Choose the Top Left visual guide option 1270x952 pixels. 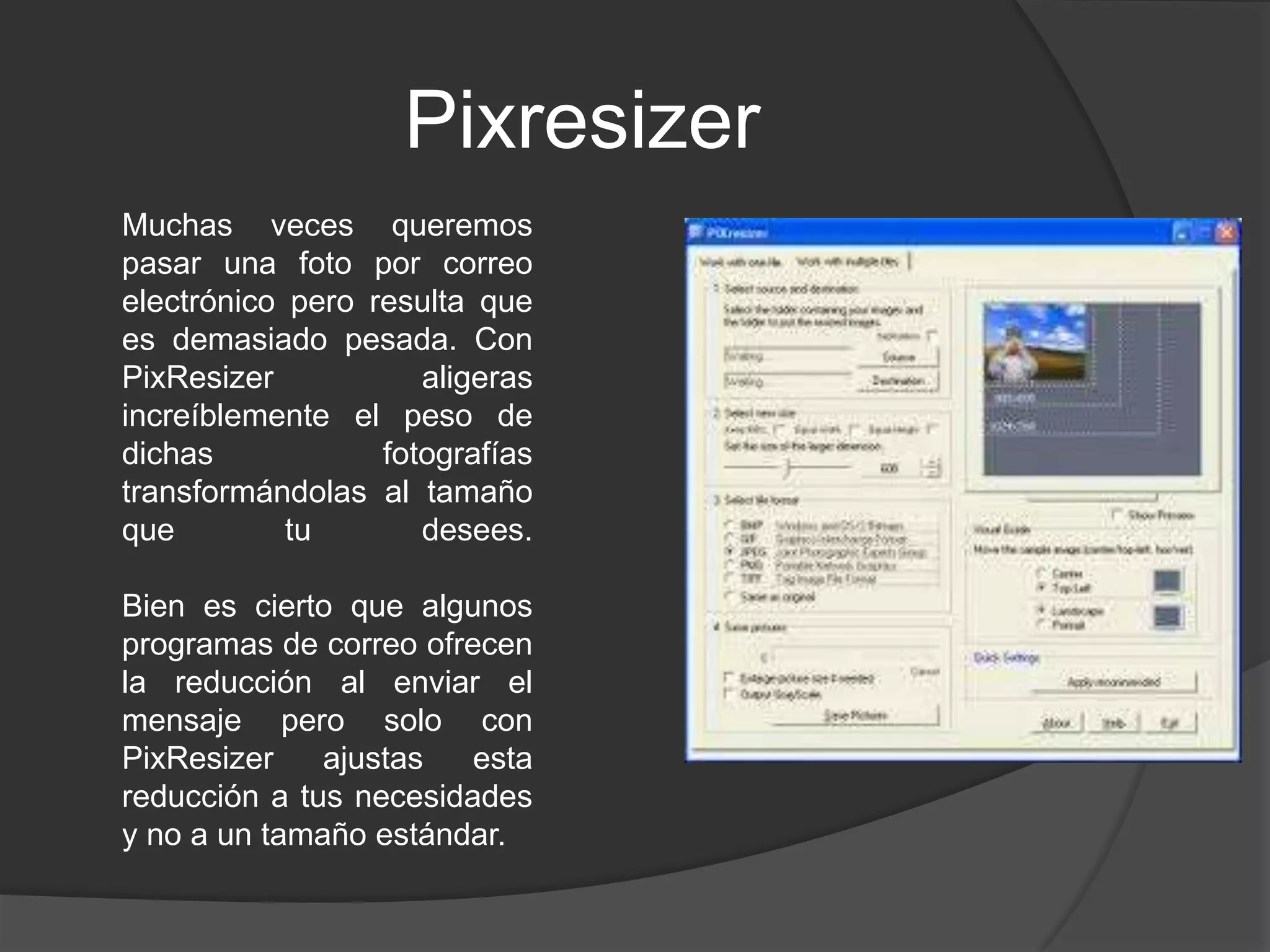tap(1042, 588)
